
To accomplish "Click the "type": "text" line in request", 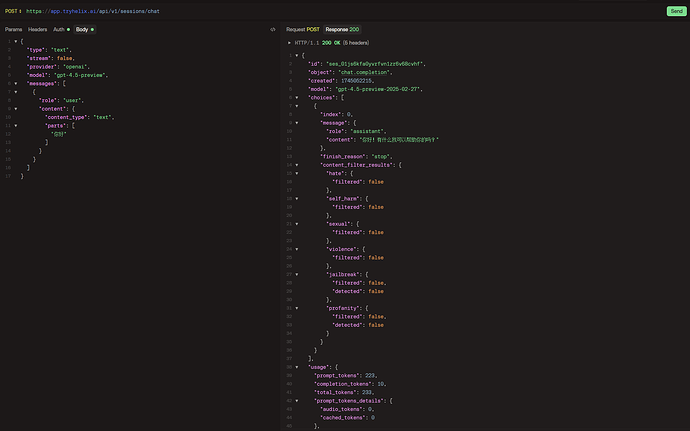I will tap(49, 50).
